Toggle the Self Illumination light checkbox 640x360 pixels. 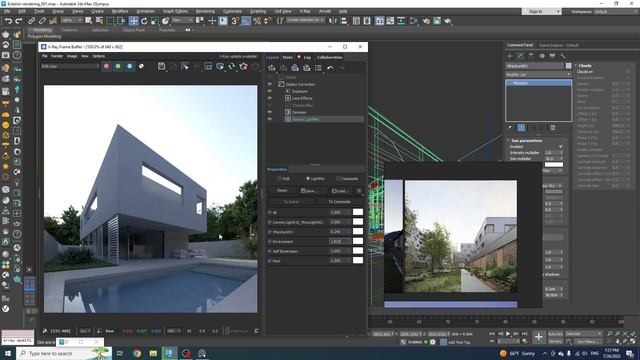pyautogui.click(x=269, y=251)
